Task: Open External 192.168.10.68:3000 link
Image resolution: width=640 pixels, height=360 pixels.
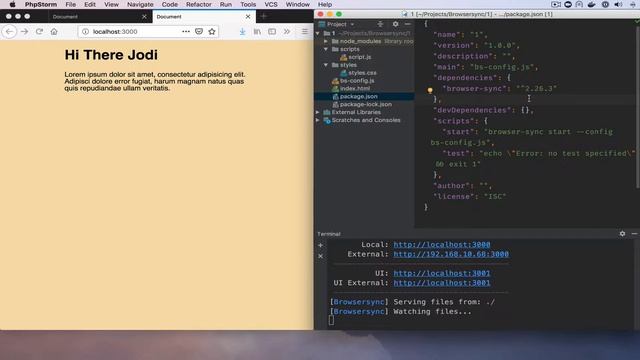Action: (x=451, y=254)
